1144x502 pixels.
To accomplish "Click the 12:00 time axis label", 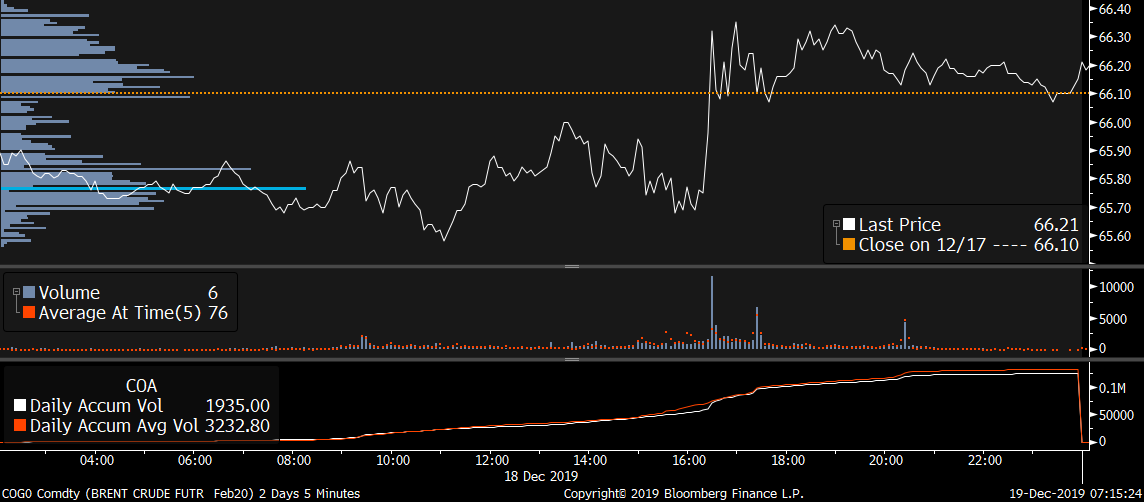I will 490,460.
